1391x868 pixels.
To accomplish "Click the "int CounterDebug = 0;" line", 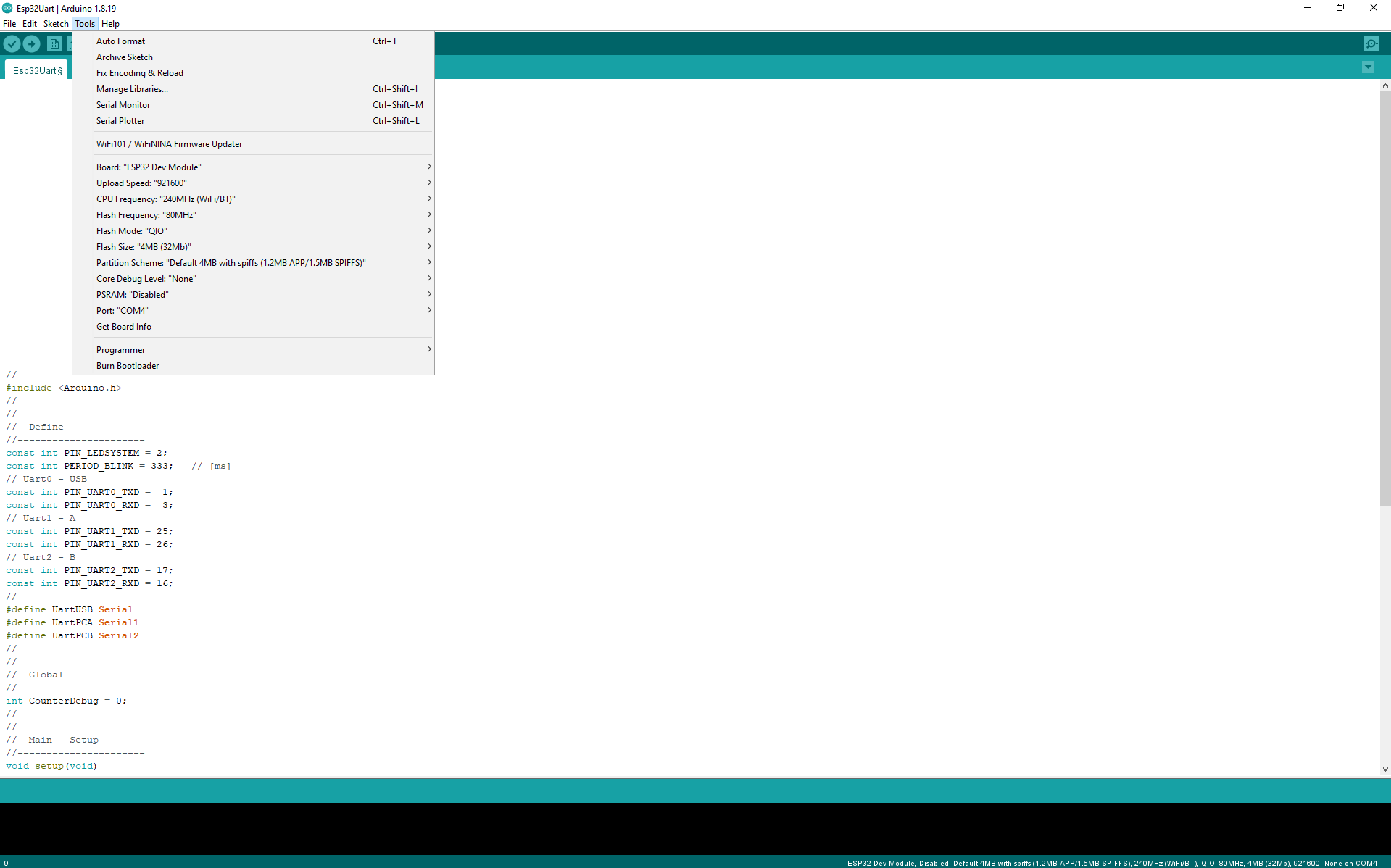I will click(66, 701).
